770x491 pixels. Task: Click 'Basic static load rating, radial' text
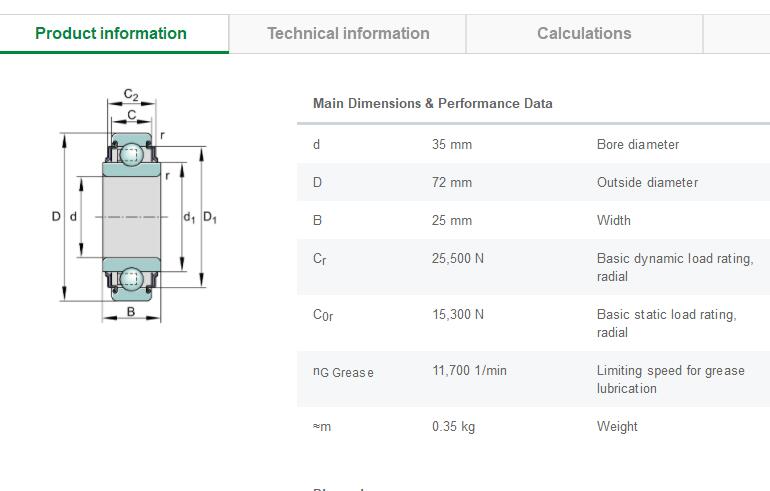point(666,323)
